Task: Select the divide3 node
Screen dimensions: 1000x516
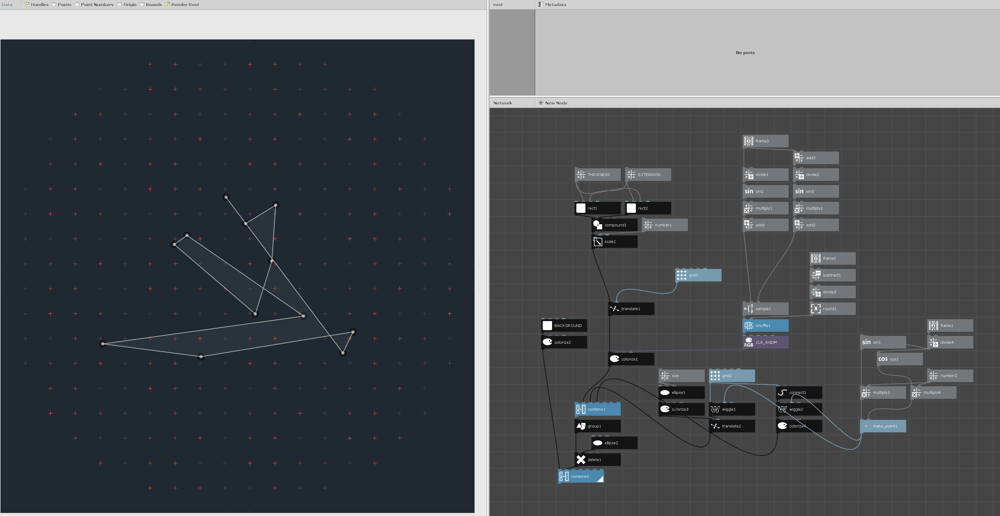Action: (833, 291)
